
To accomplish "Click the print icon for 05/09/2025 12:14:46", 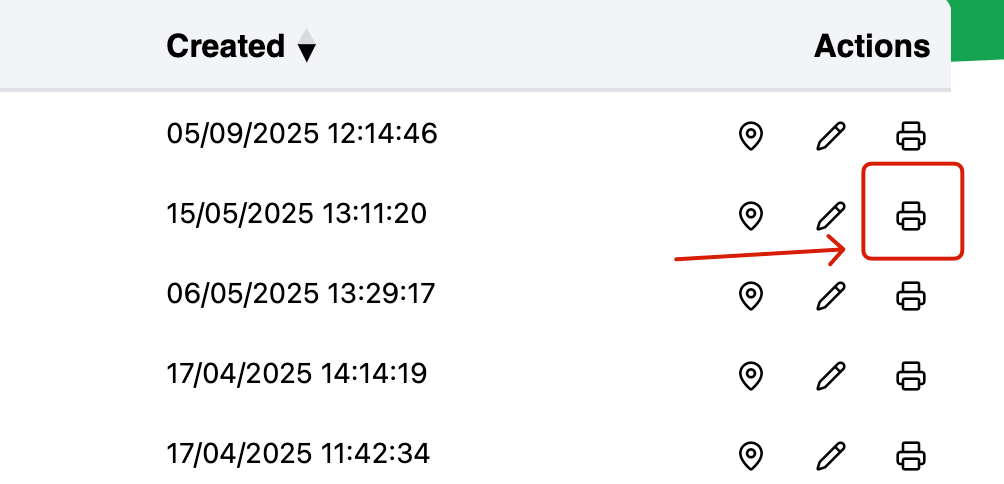I will pos(910,136).
